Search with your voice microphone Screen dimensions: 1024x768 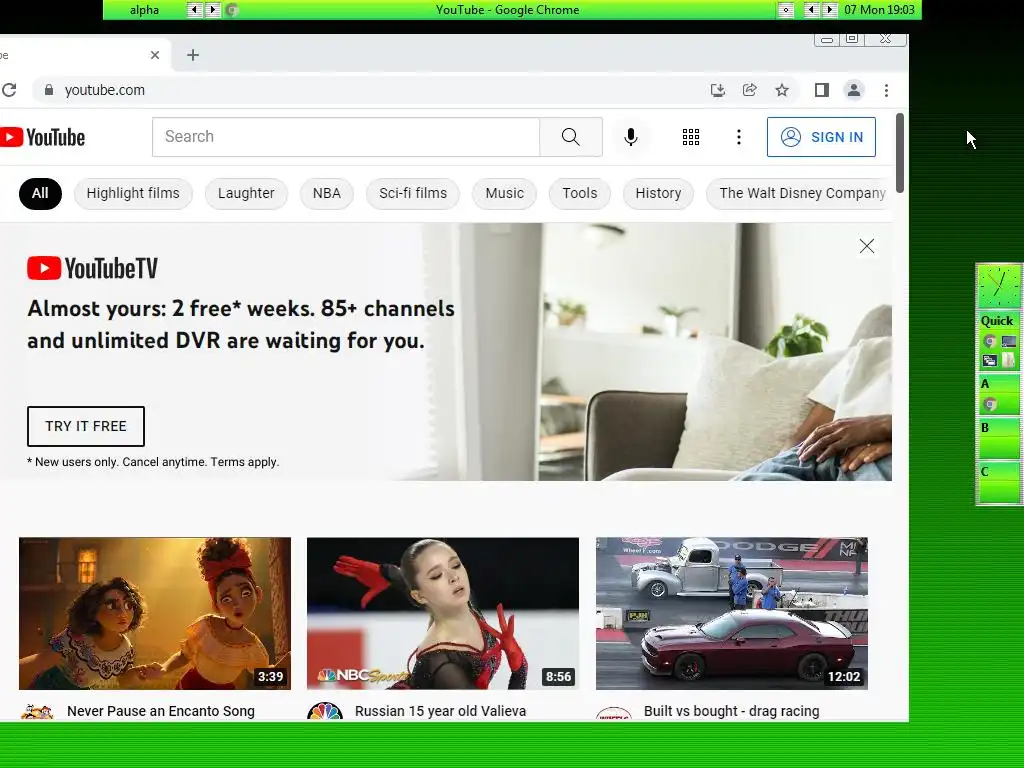coord(630,136)
